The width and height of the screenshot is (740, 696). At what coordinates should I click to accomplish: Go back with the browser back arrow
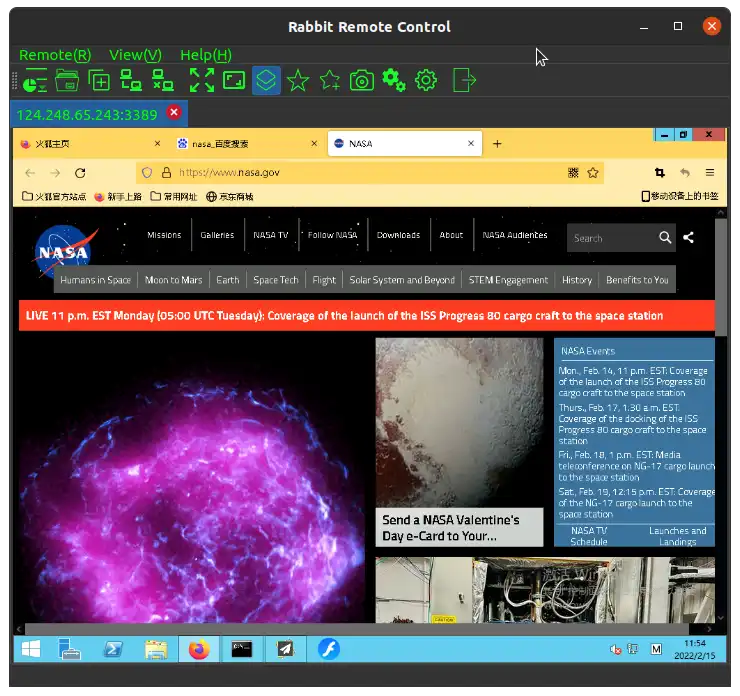click(30, 173)
